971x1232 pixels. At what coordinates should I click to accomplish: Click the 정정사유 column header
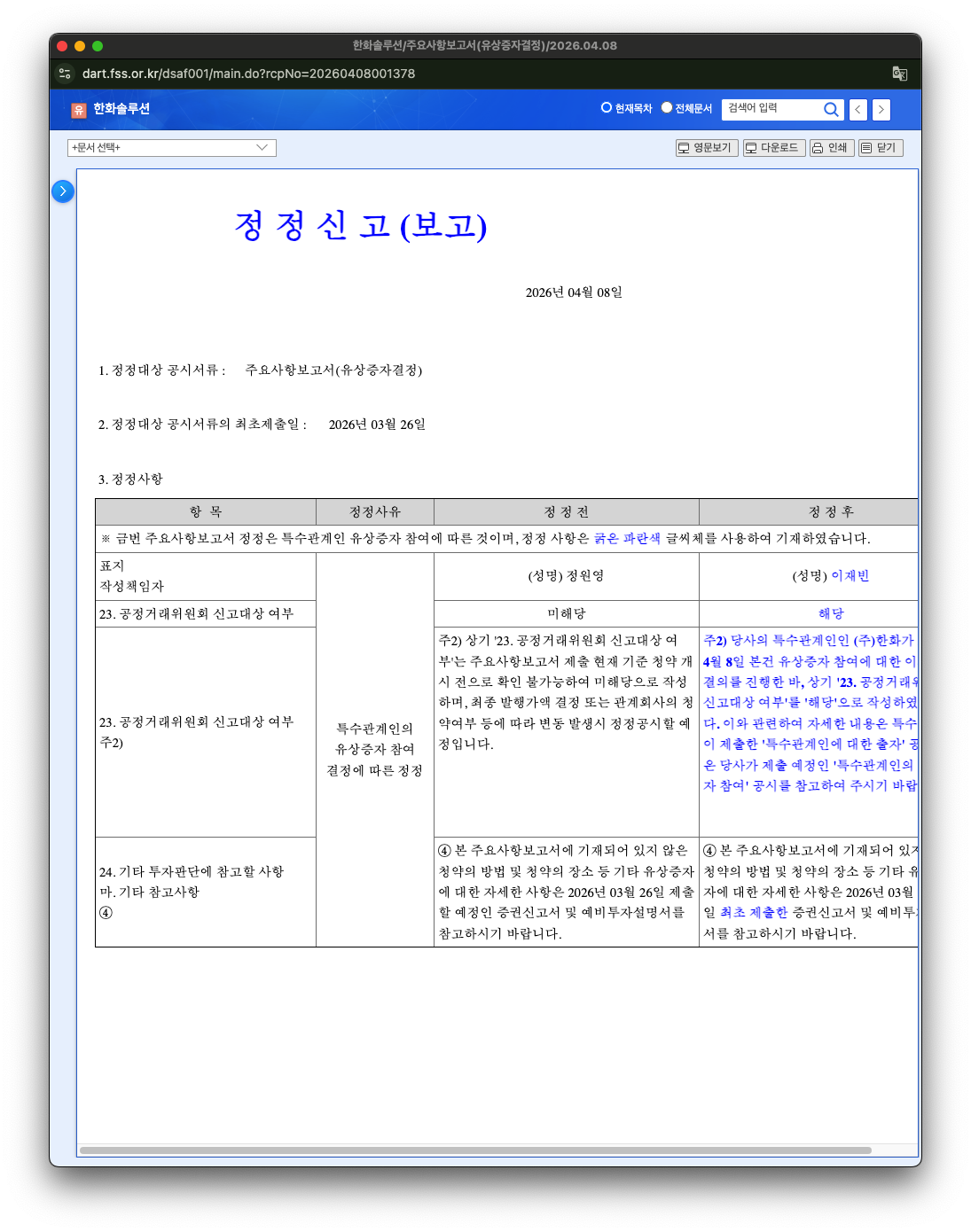coord(375,512)
